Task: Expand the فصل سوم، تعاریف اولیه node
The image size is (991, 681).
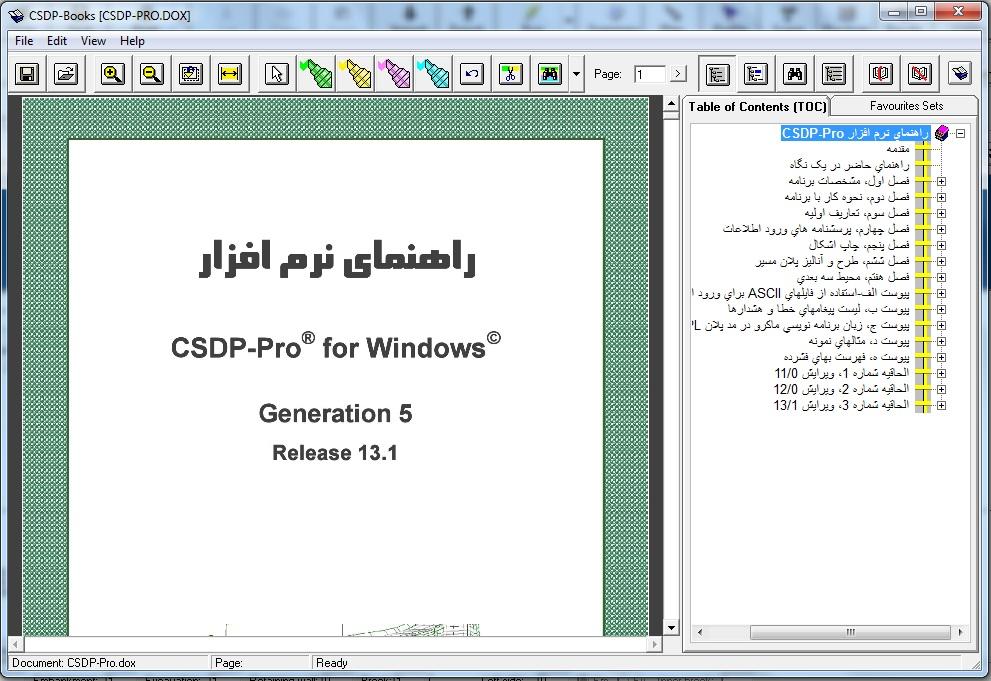Action: (942, 214)
